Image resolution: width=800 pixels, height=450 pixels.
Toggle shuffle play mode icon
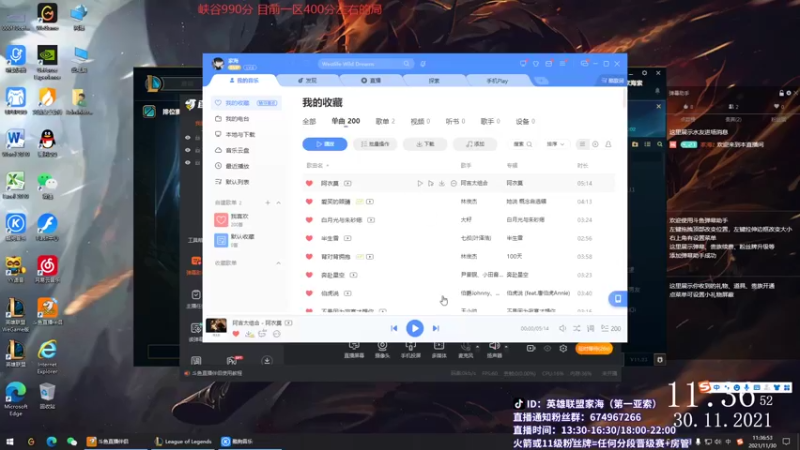tap(577, 329)
